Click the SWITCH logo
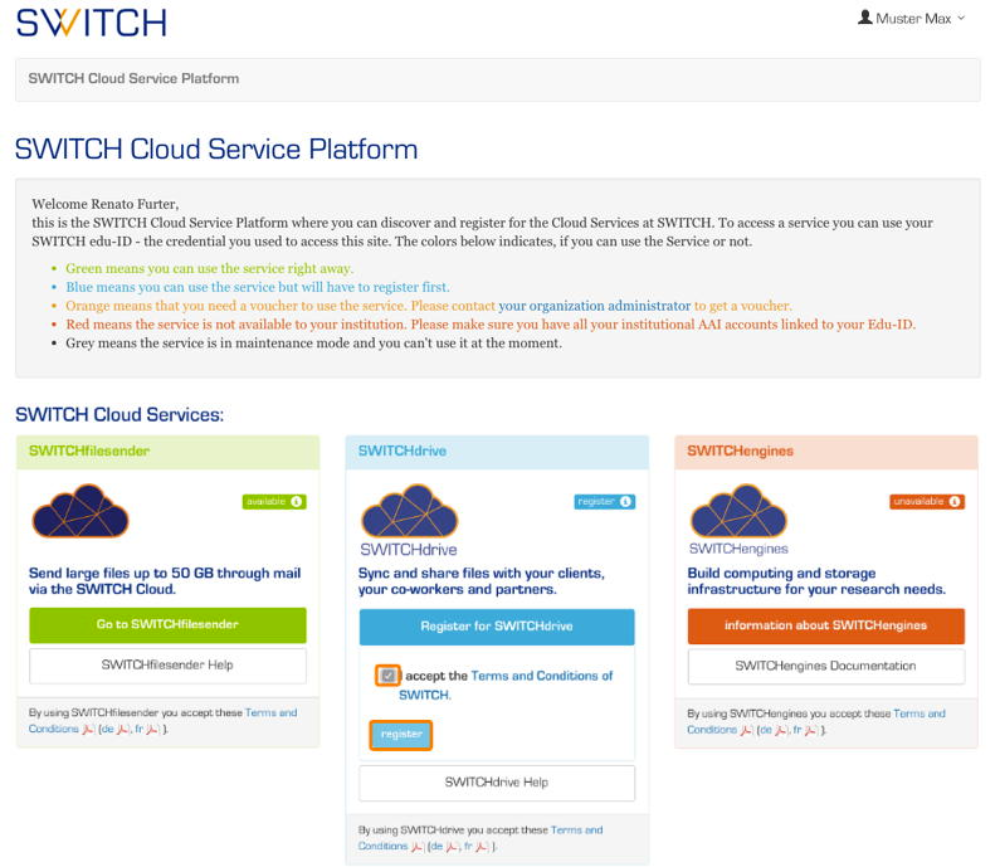1000x867 pixels. pos(91,23)
